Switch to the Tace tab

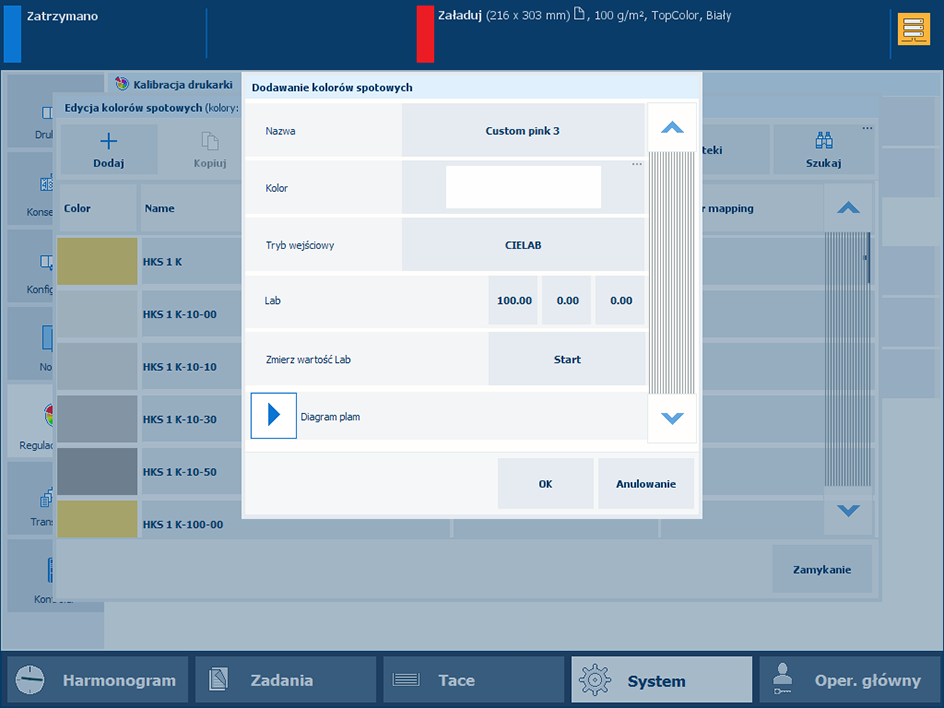coord(474,680)
